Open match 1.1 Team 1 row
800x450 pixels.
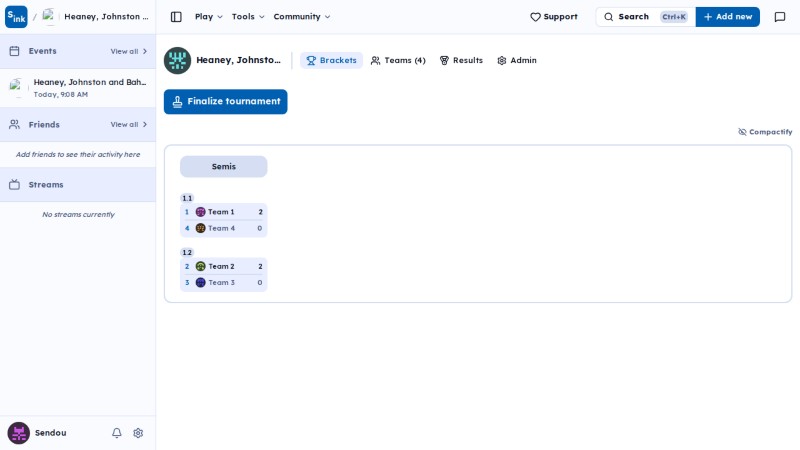(x=223, y=212)
